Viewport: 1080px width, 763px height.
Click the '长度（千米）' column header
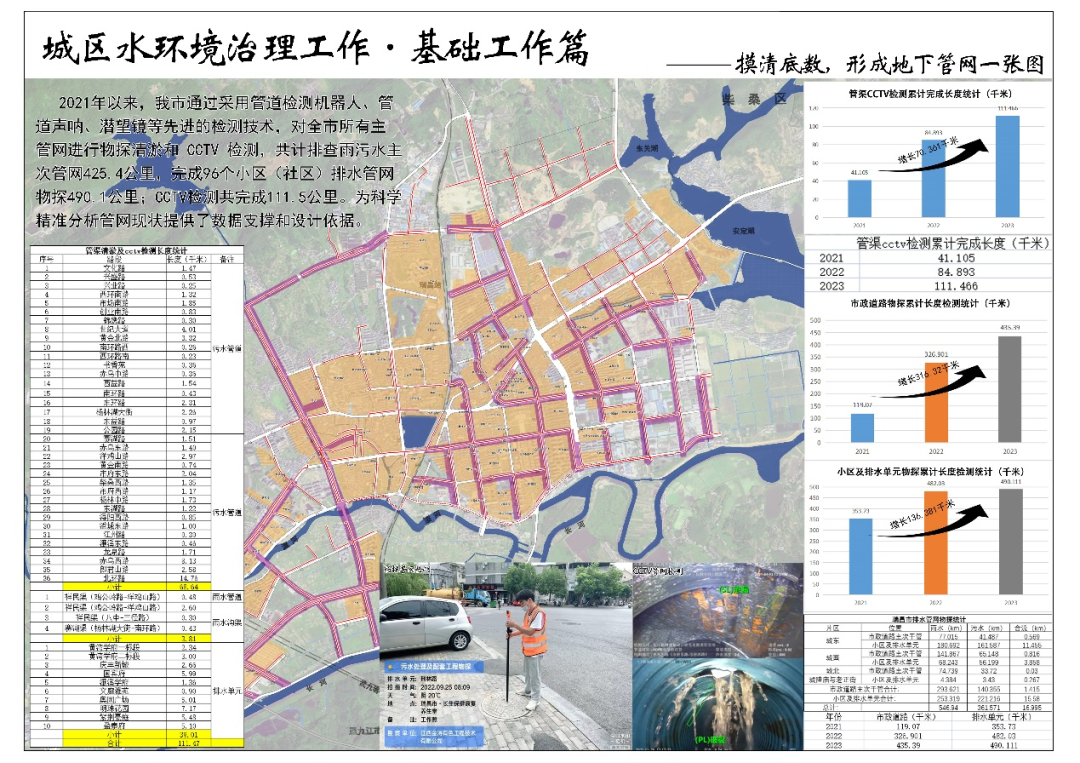pos(188,259)
